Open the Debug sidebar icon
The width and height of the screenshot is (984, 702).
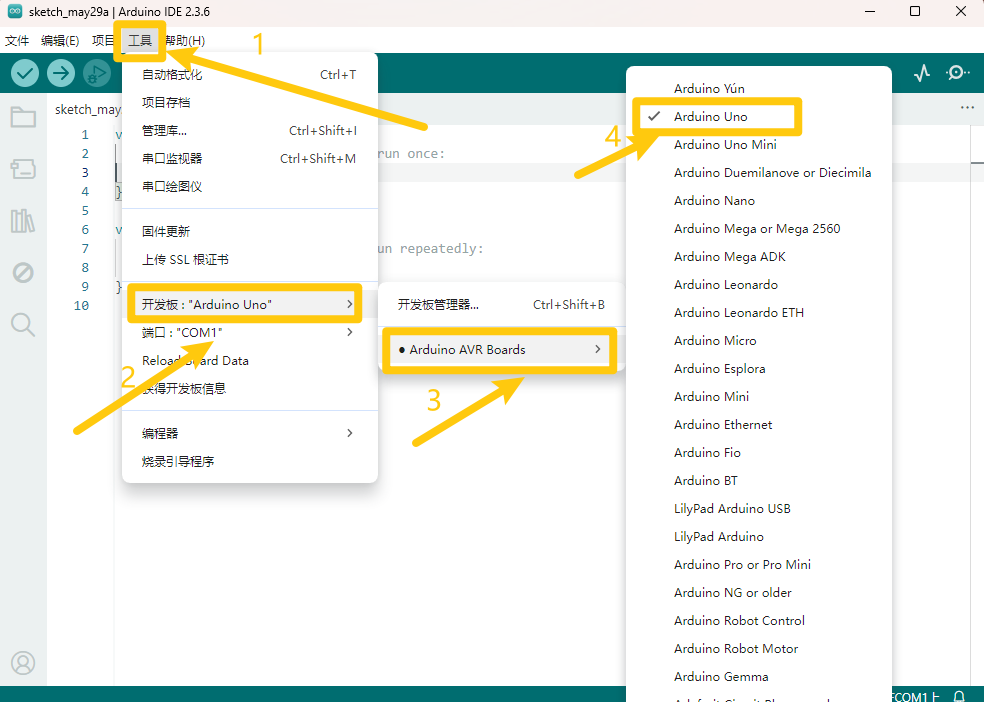pyautogui.click(x=23, y=272)
